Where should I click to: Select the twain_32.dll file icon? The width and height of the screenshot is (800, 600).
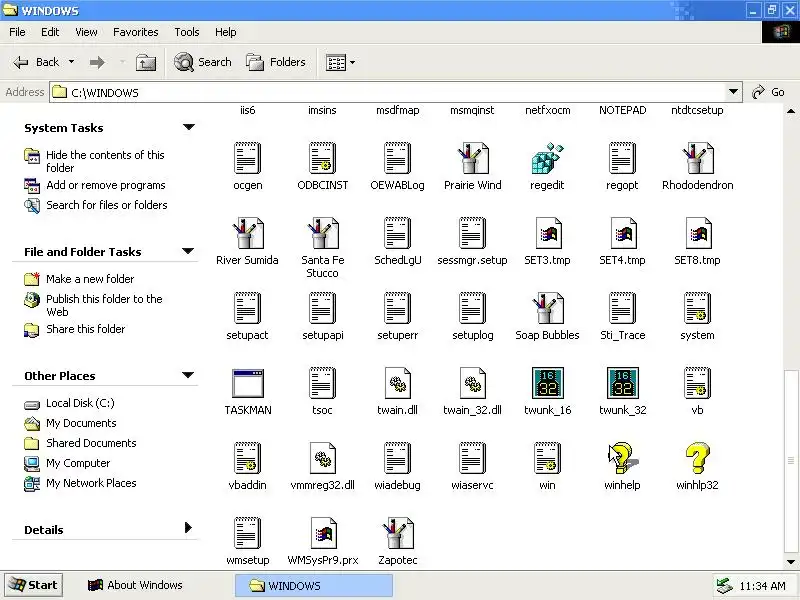point(472,383)
